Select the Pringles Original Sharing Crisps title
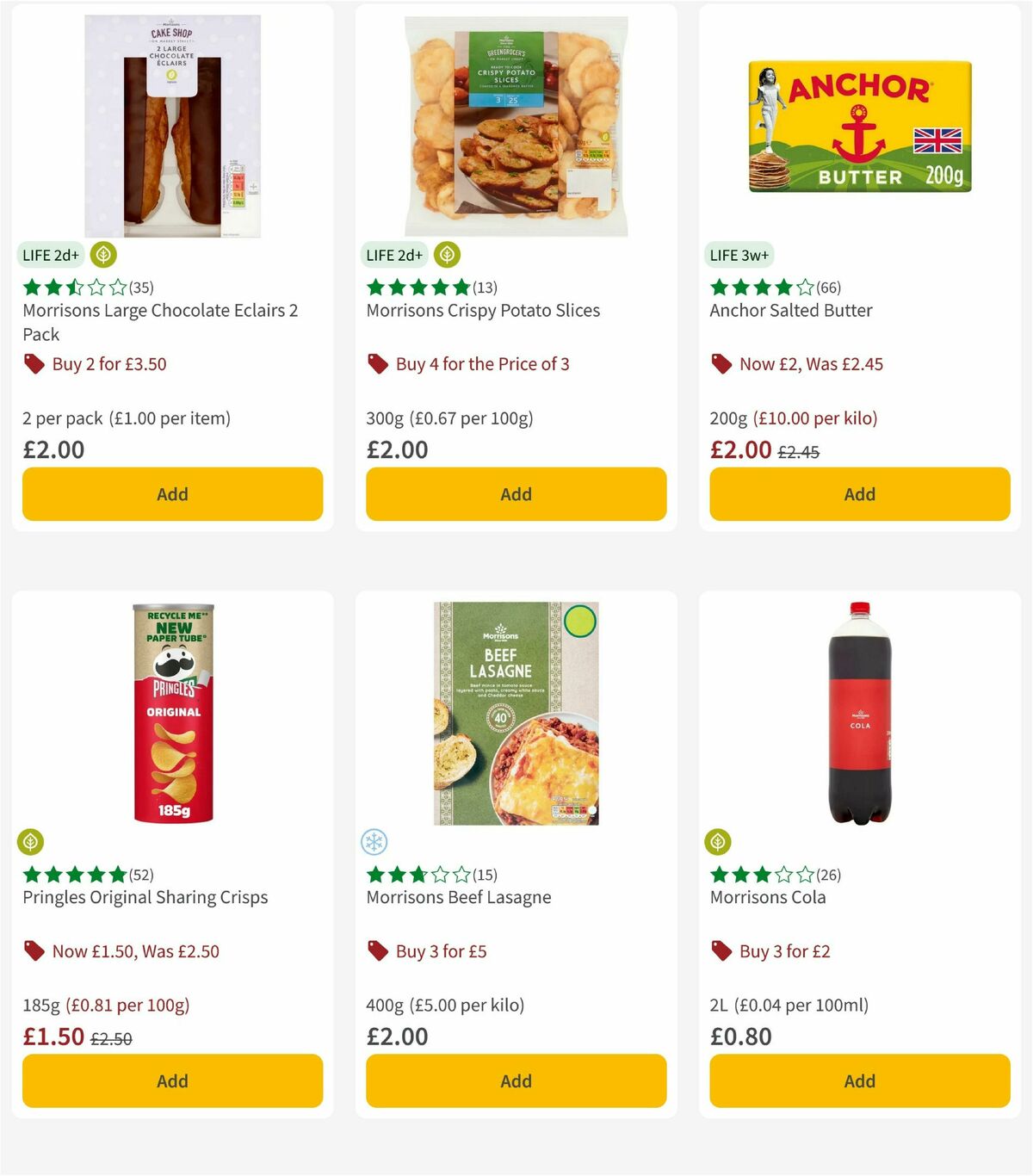The height and width of the screenshot is (1176, 1033). coord(145,898)
